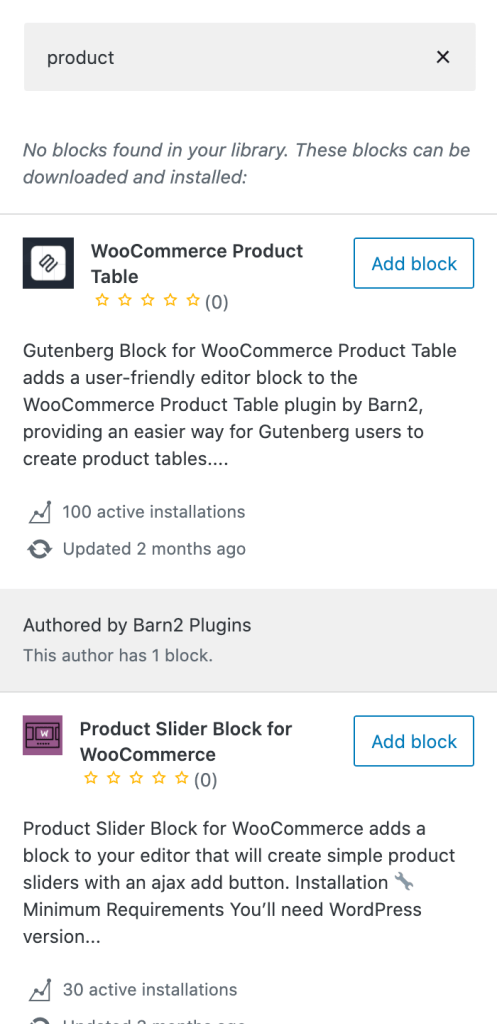Image resolution: width=497 pixels, height=1024 pixels.
Task: Click the WooCommerce Product Table plugin icon
Action: click(48, 263)
